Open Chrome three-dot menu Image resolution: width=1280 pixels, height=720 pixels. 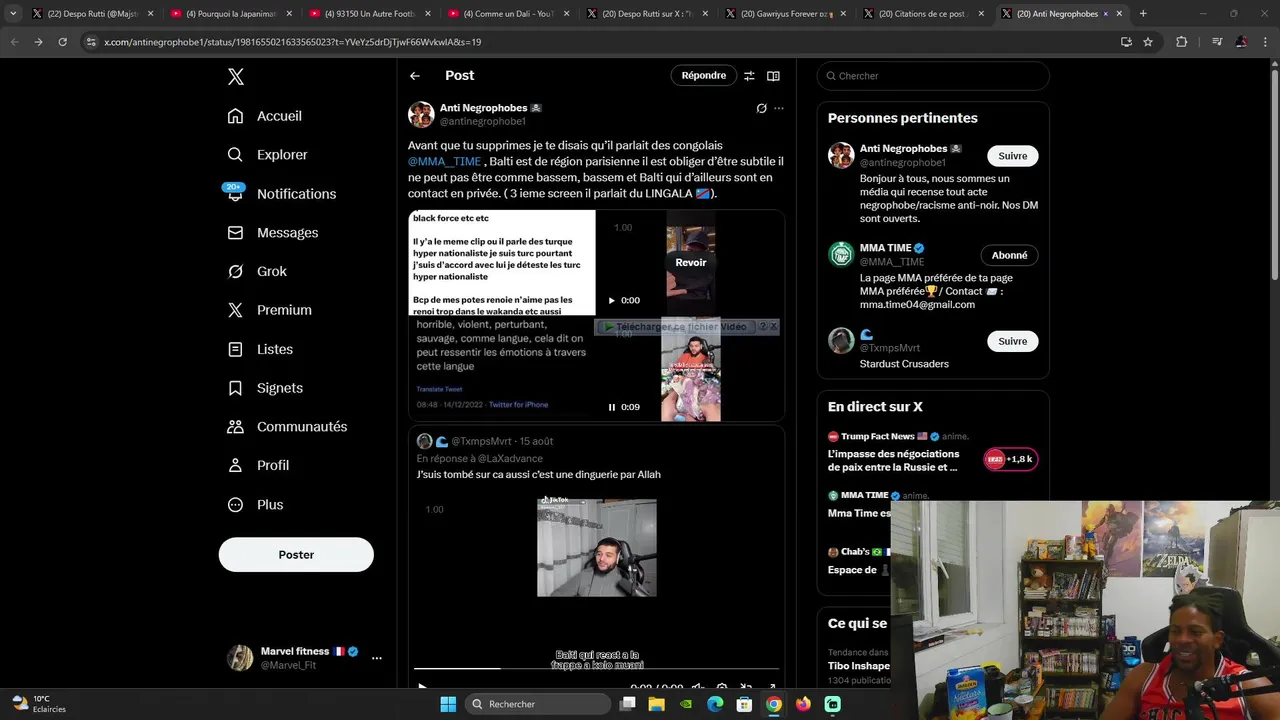(x=1265, y=42)
